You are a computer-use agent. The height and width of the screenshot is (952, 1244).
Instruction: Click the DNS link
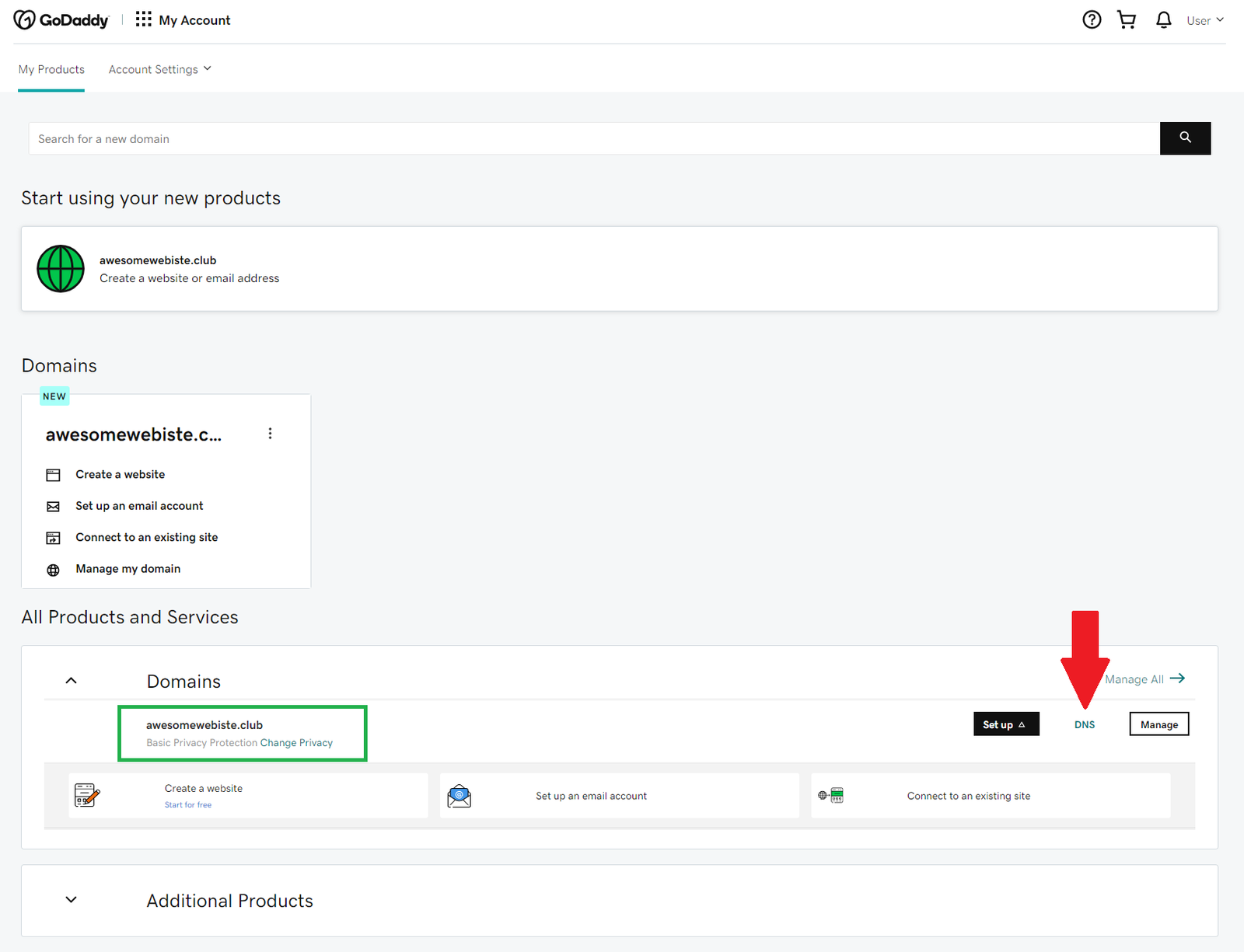tap(1084, 724)
